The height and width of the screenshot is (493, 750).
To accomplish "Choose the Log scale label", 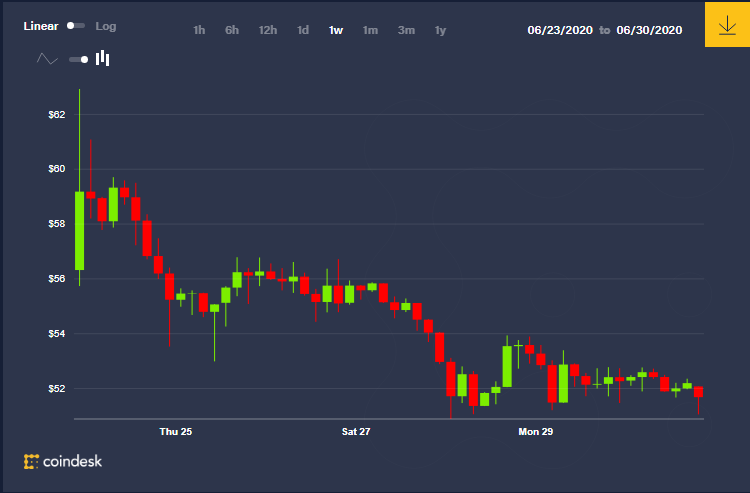I will [106, 26].
